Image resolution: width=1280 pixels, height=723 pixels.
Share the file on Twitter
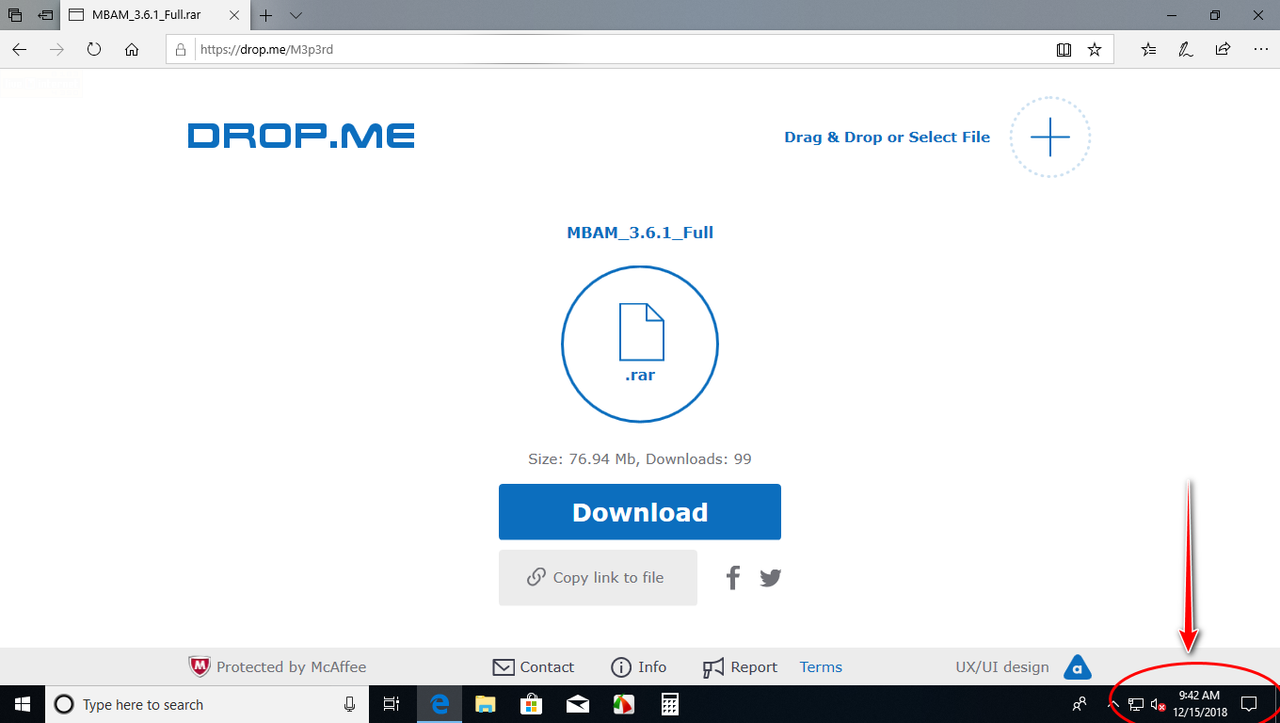point(770,577)
